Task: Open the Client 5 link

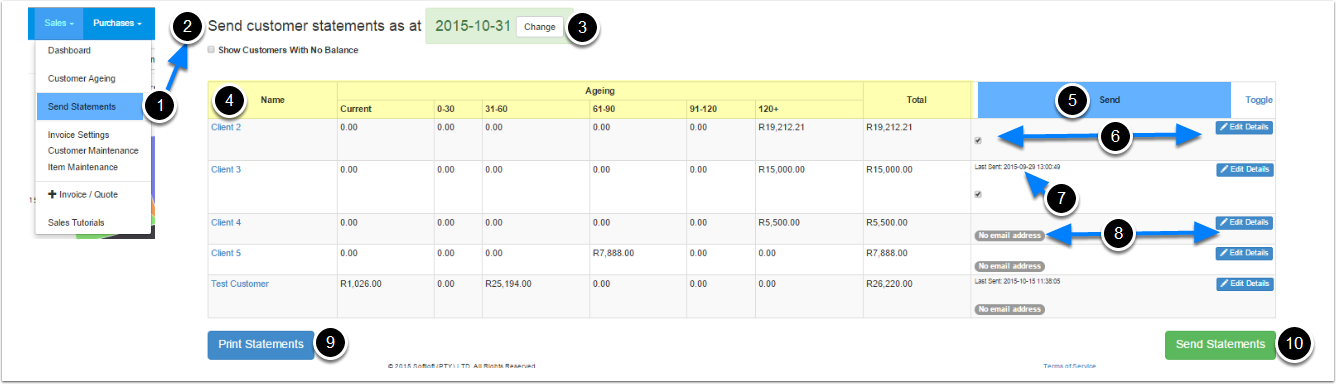Action: 226,253
